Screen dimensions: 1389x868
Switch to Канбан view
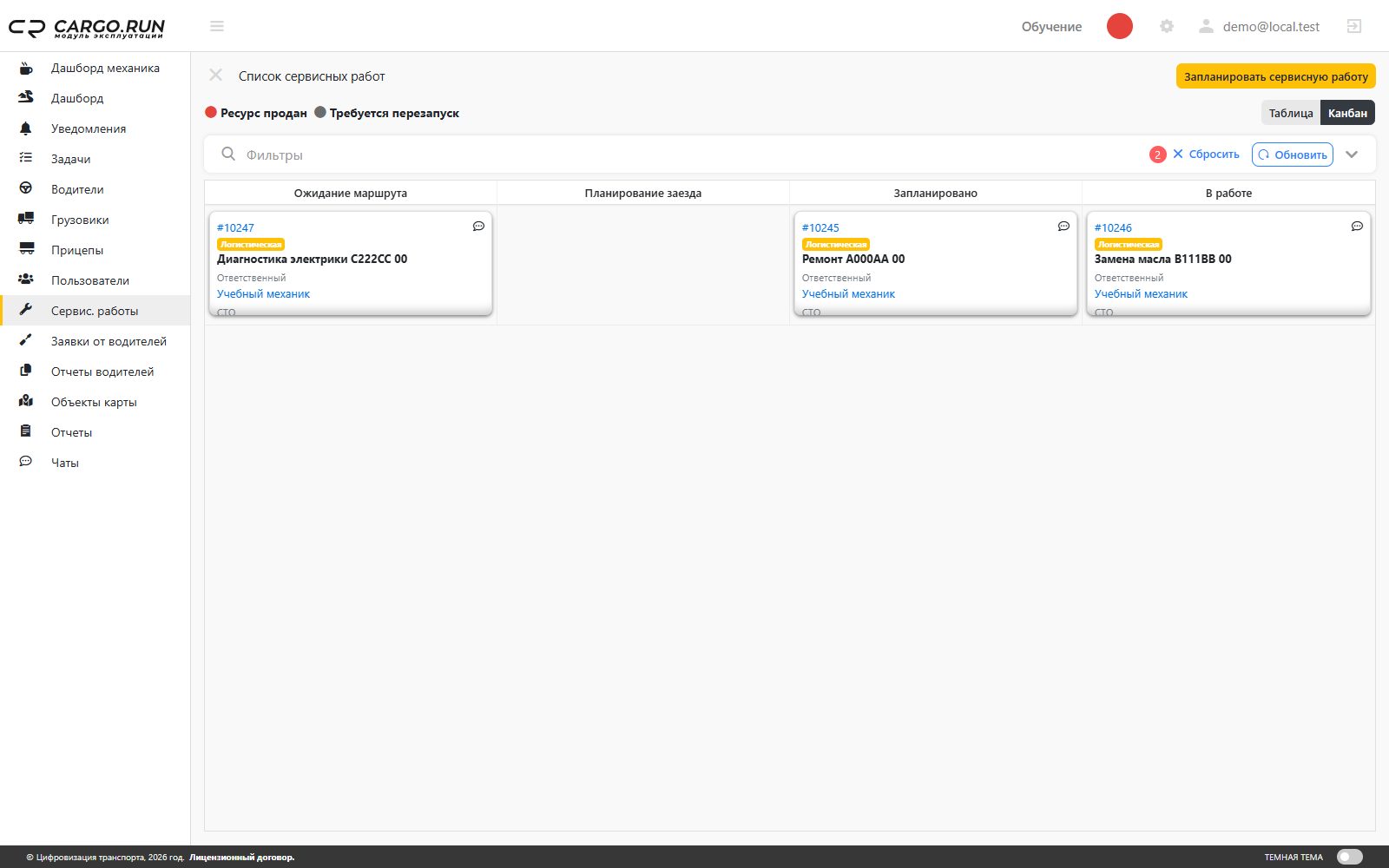coord(1347,113)
